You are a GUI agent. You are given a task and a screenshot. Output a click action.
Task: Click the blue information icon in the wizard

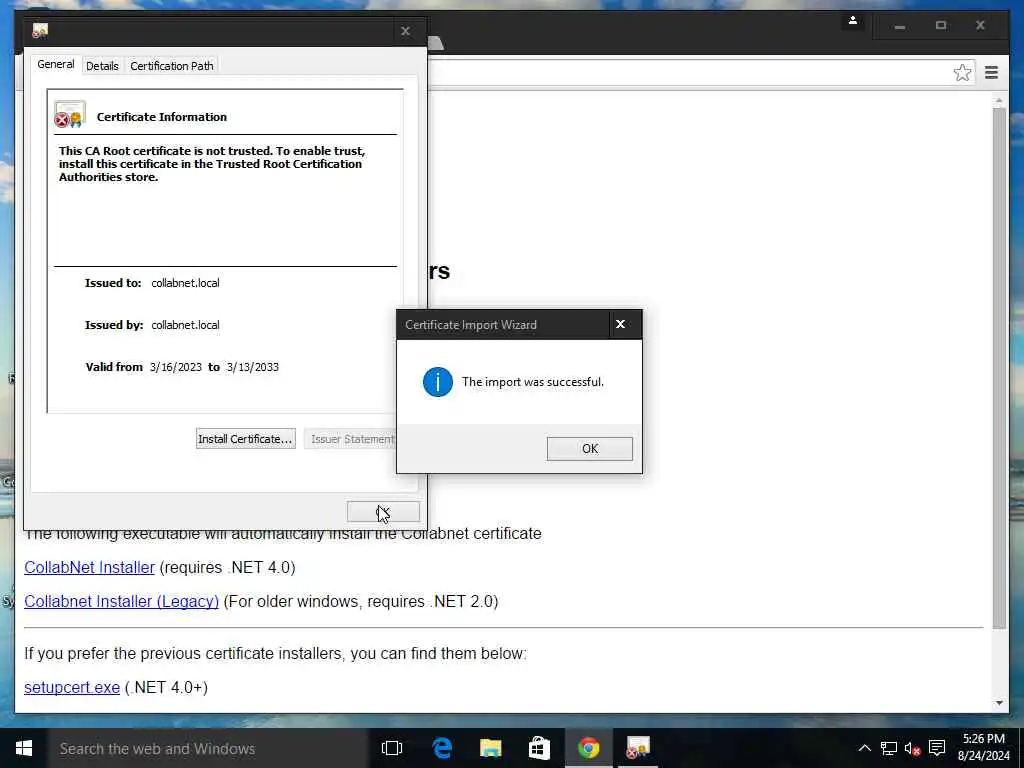pyautogui.click(x=438, y=382)
